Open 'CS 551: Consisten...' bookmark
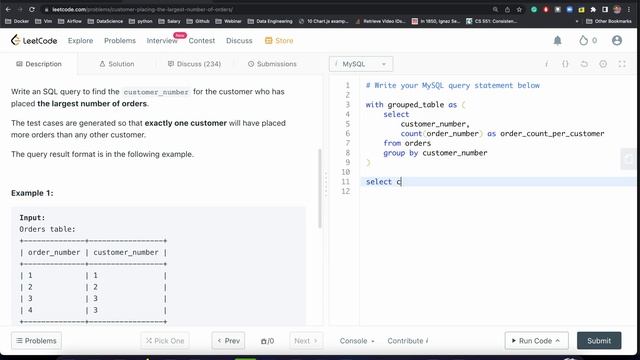This screenshot has height=360, width=640. [x=492, y=21]
